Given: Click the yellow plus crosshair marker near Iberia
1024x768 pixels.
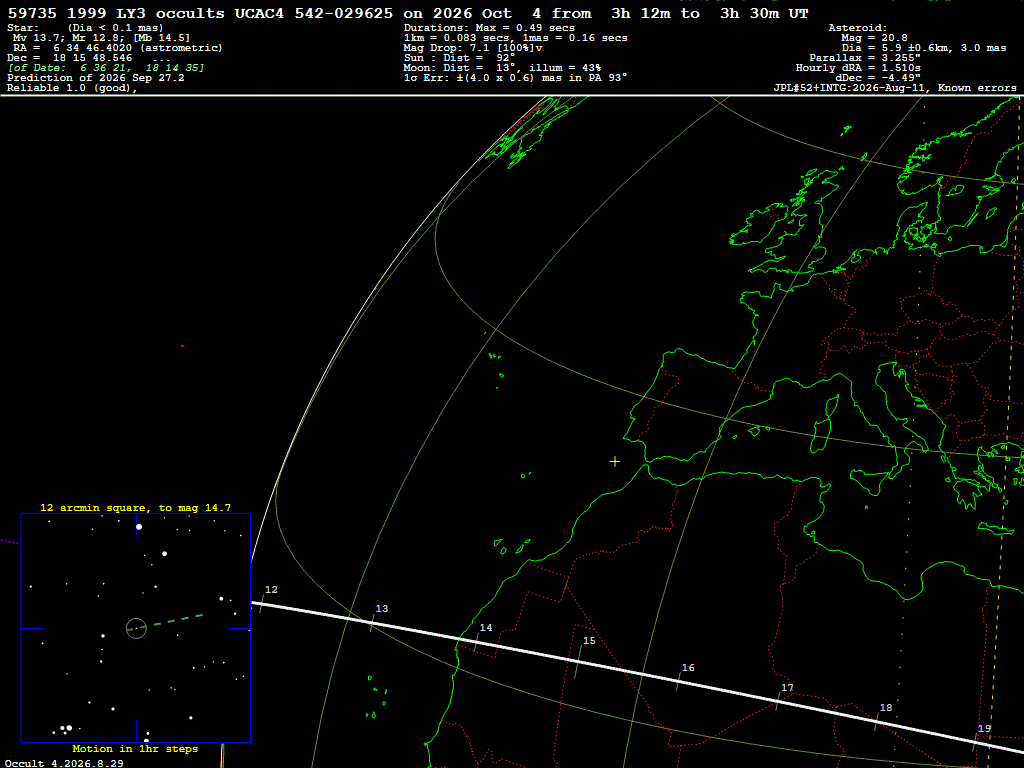Looking at the screenshot, I should click(615, 462).
